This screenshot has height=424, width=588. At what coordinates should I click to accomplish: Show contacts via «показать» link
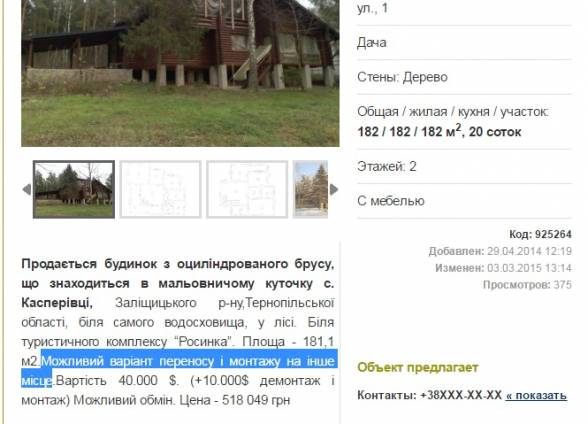point(536,396)
